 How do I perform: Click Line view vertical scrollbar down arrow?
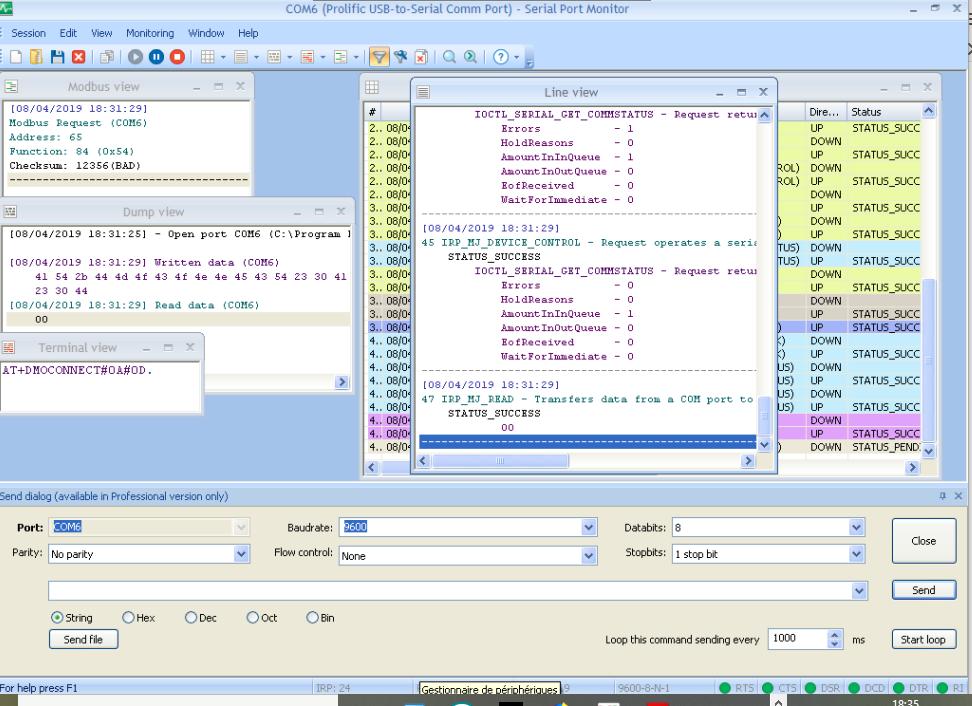point(765,444)
